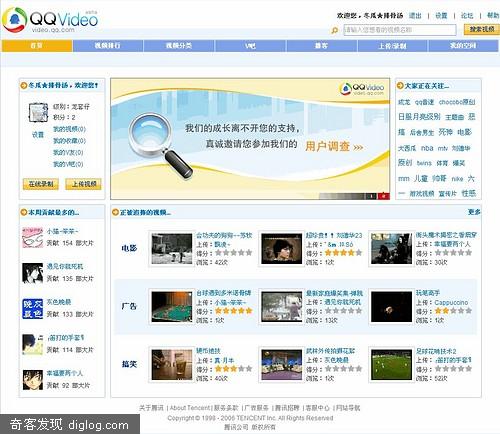Click the 搜索视频 search button
This screenshot has height=434, width=500.
point(482,30)
